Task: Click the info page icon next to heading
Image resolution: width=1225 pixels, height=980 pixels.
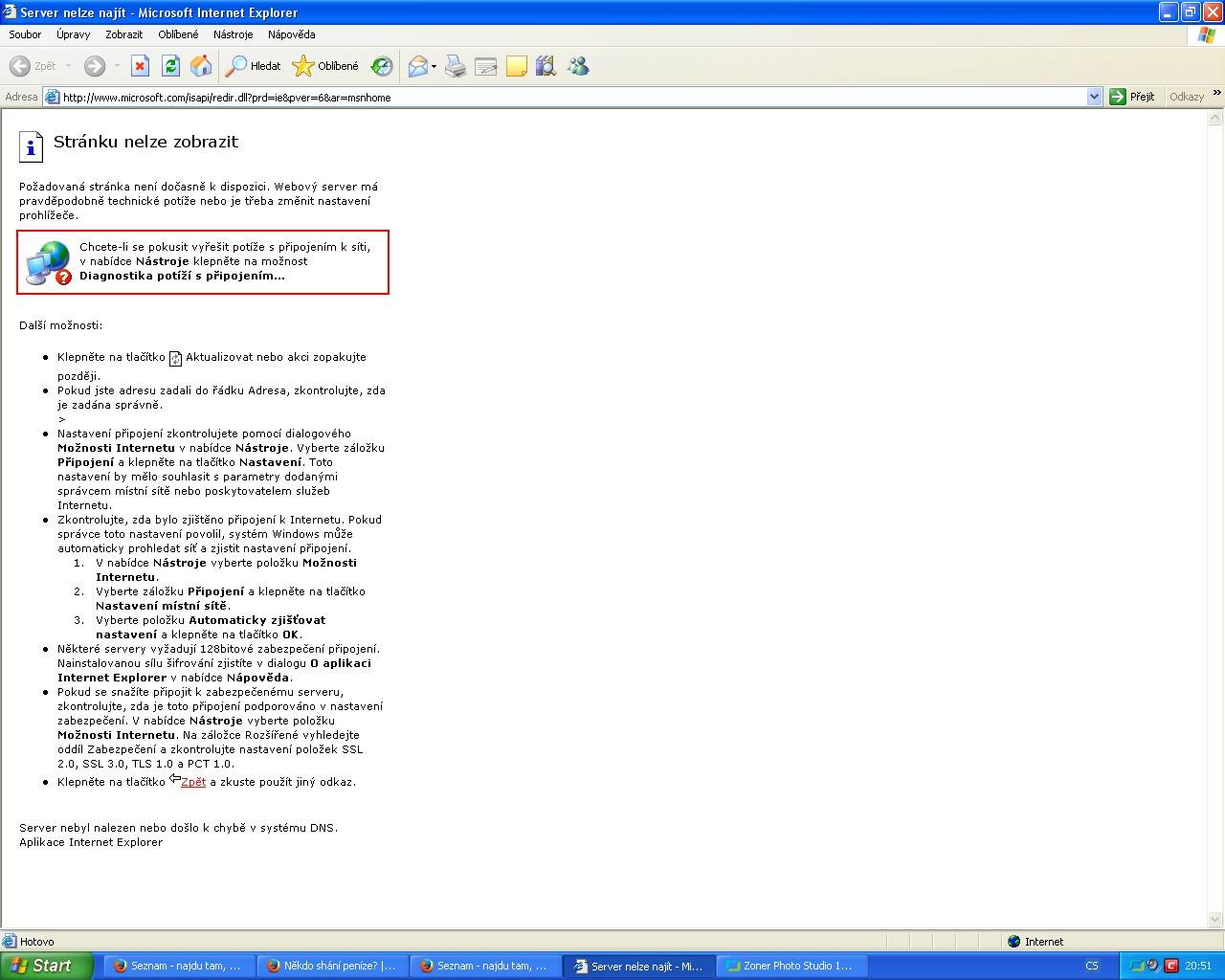Action: click(31, 146)
